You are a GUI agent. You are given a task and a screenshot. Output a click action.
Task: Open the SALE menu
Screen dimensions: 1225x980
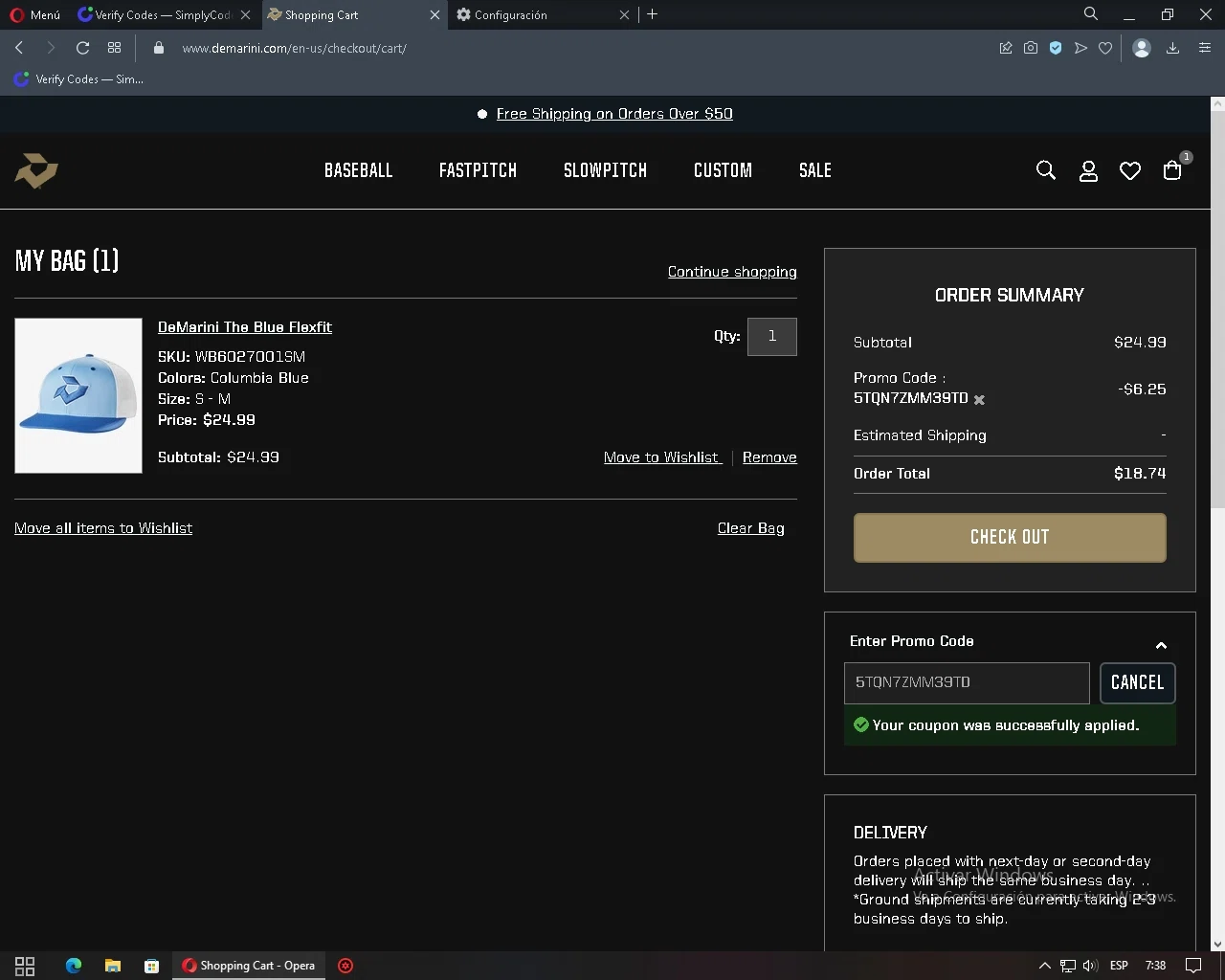815,170
